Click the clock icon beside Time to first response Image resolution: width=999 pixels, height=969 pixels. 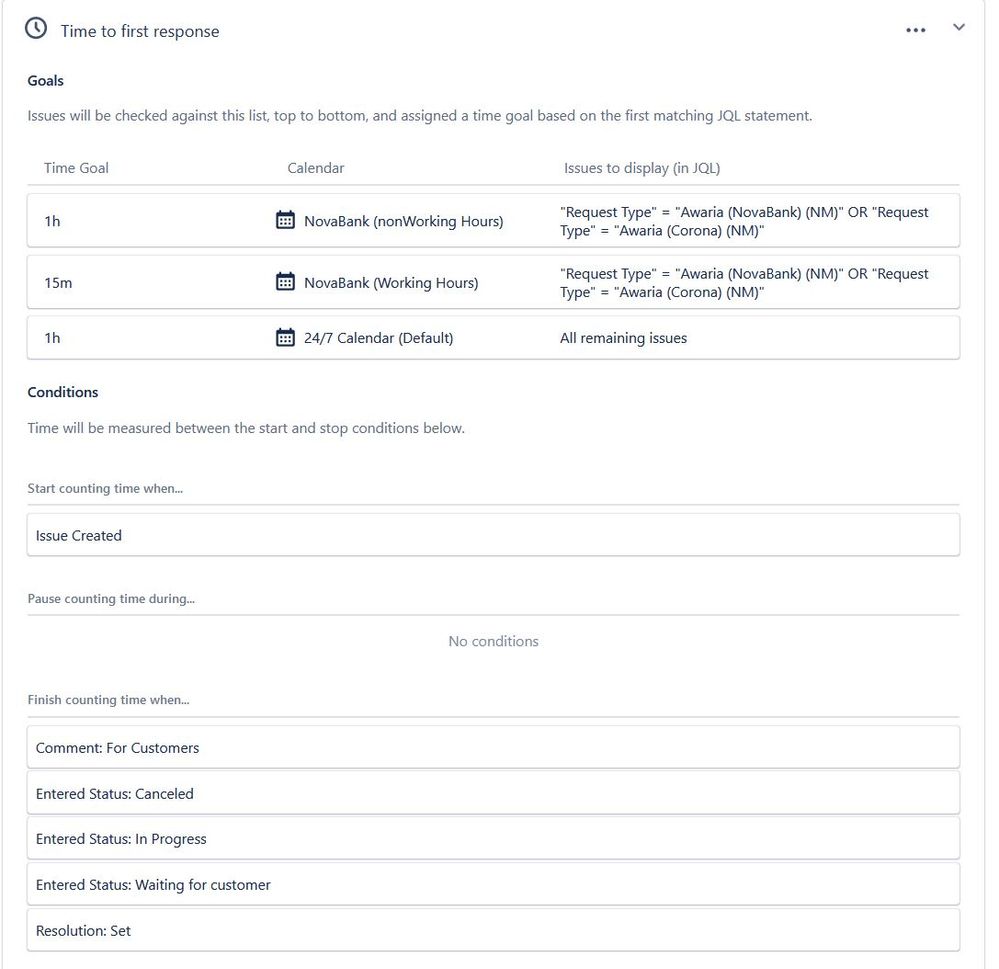(x=36, y=28)
